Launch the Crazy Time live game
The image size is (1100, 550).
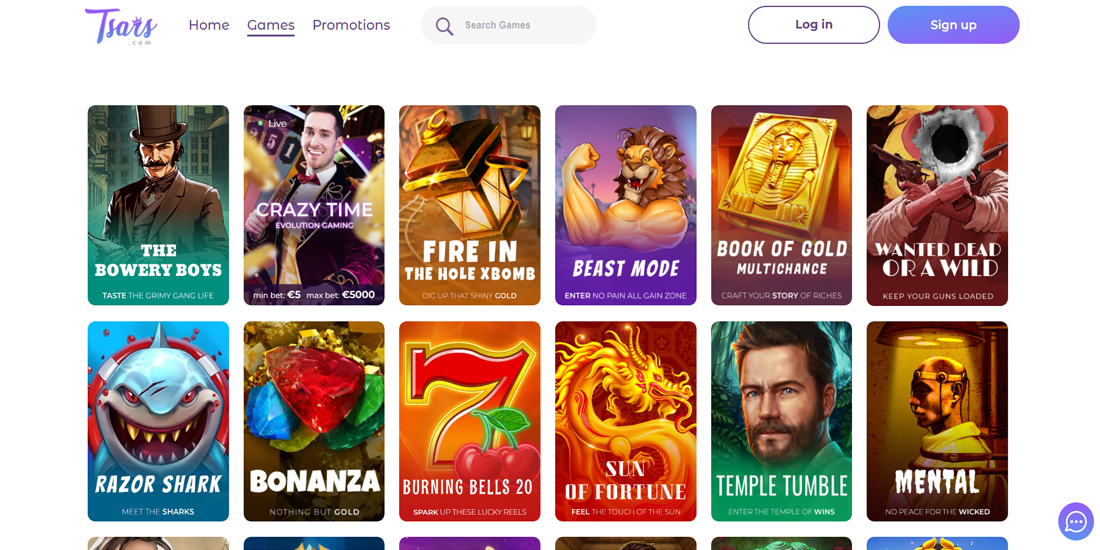pos(314,205)
